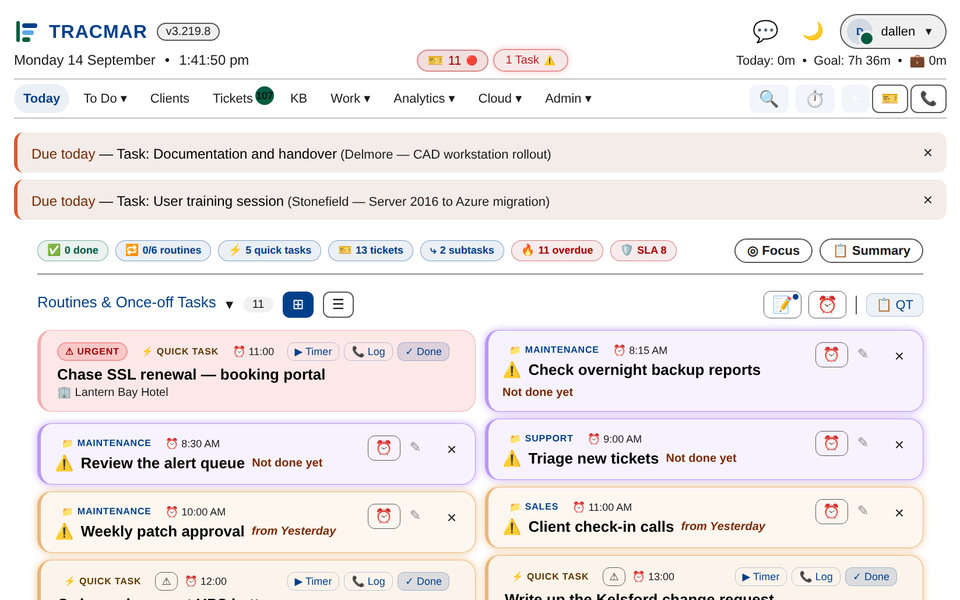
Task: Click the phone call icon button
Action: [928, 99]
